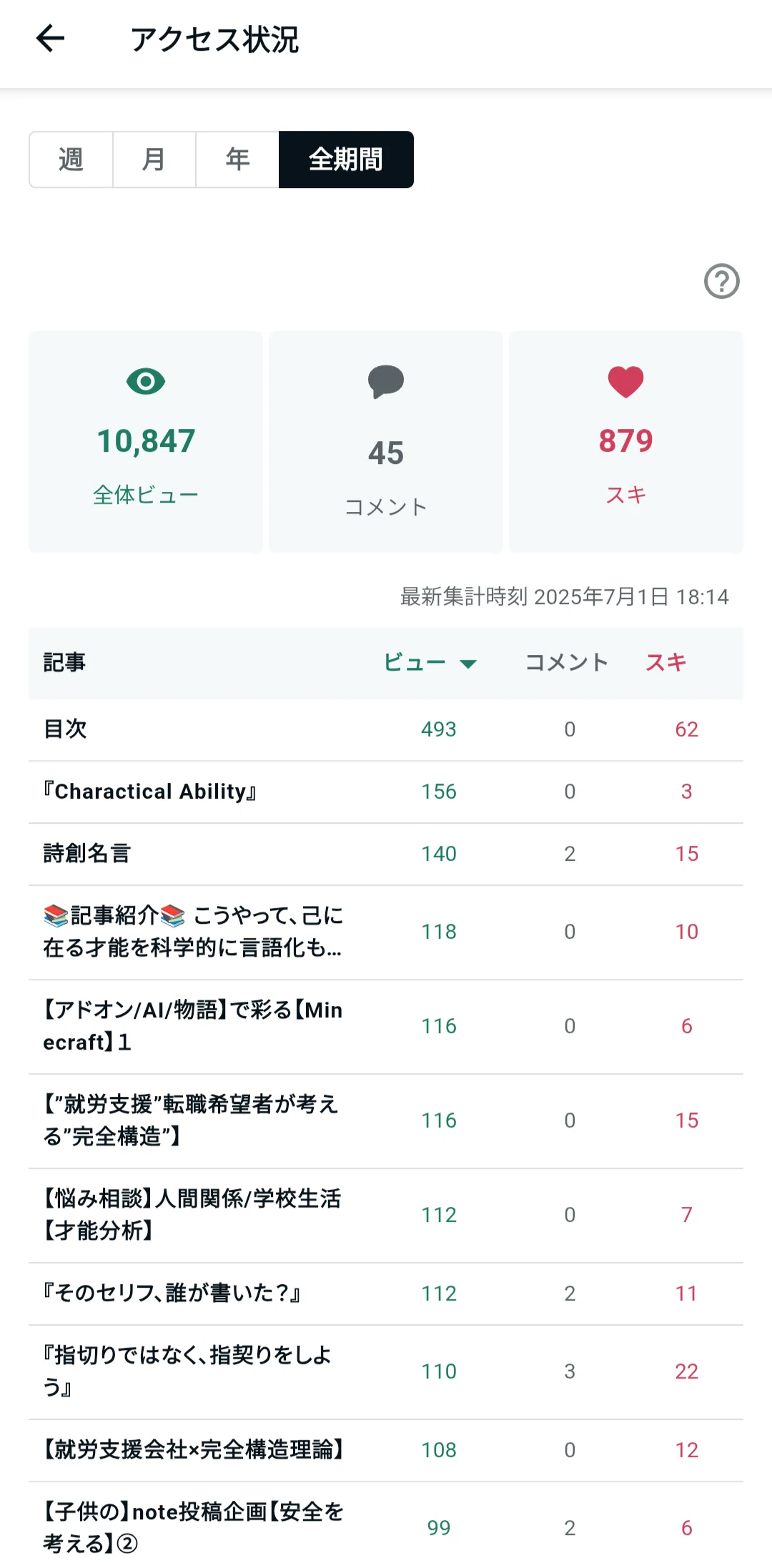Open 【就労支援会社×完全構造理論】 article
Viewport: 772px width, 1568px height.
(x=386, y=1450)
